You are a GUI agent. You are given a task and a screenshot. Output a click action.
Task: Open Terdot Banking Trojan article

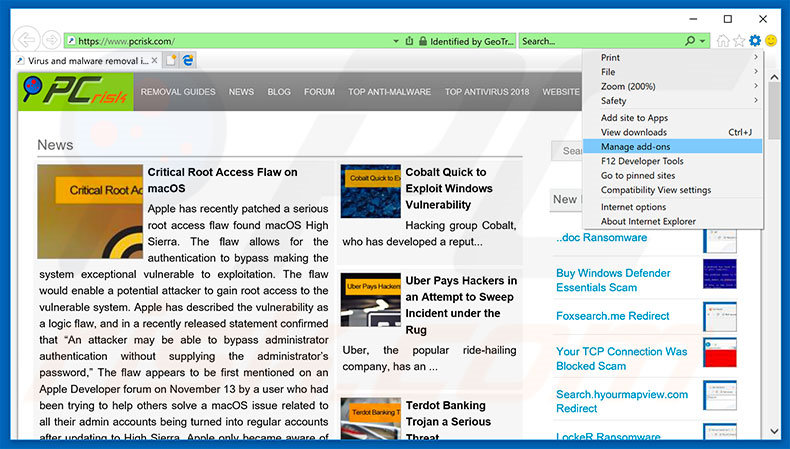pos(448,421)
